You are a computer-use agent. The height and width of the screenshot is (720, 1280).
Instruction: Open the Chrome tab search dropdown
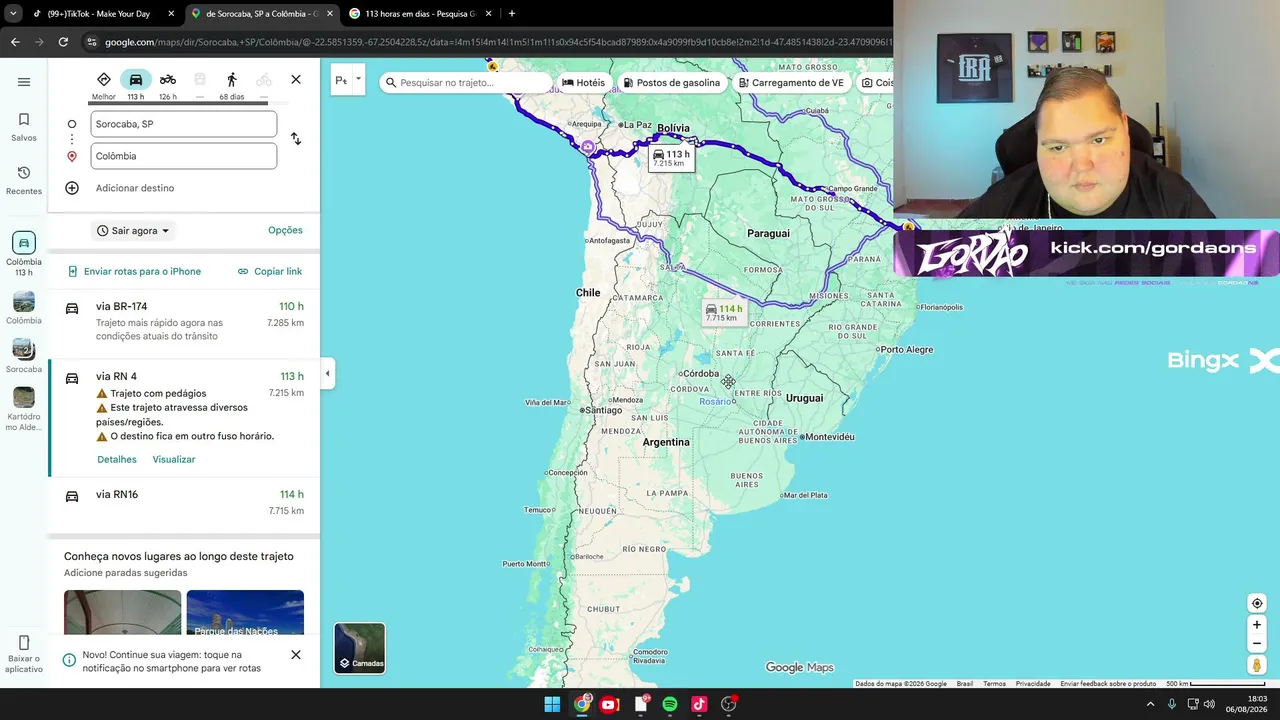point(13,14)
